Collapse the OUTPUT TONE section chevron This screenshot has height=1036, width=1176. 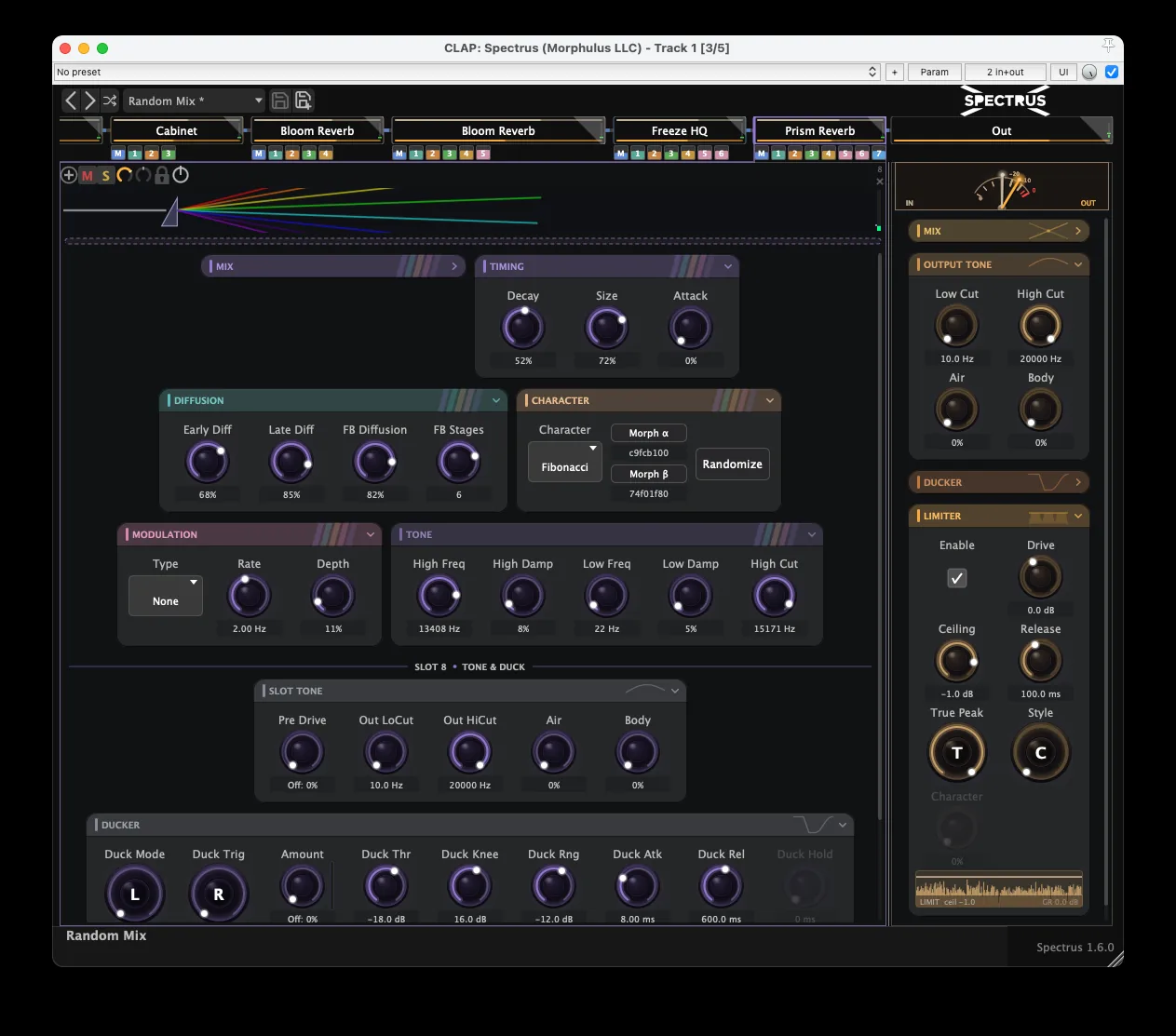(1078, 264)
